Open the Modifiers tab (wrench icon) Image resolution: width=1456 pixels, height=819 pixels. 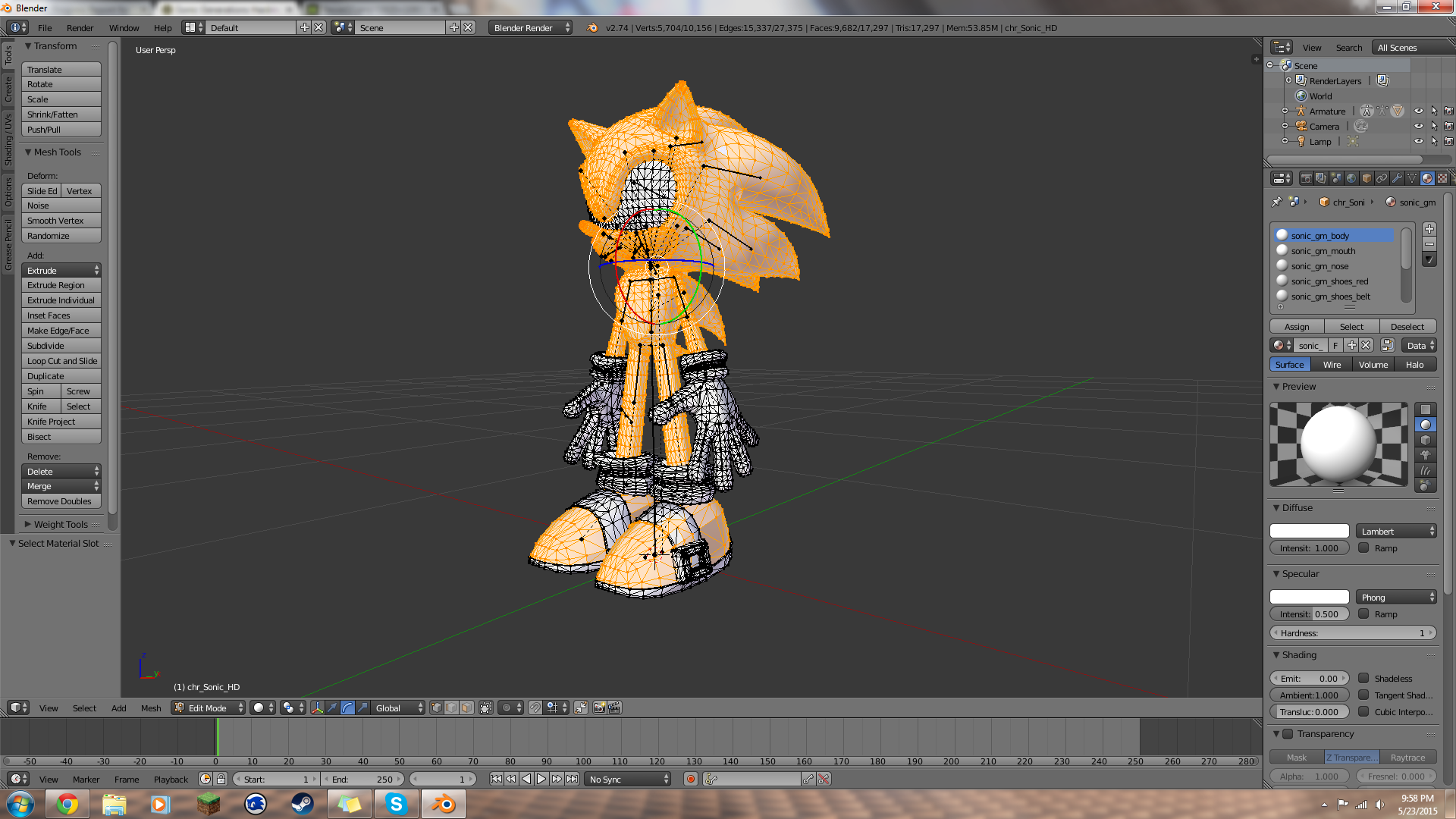(1397, 178)
